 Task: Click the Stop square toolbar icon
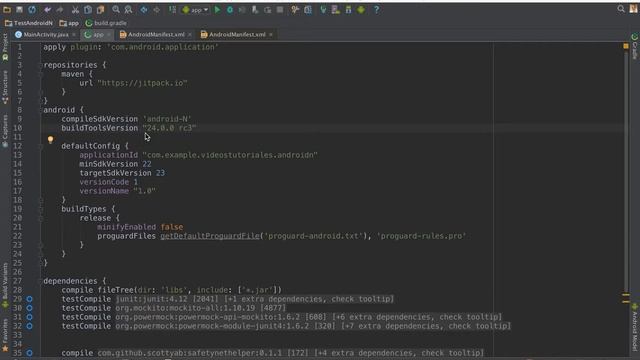pyautogui.click(x=280, y=9)
